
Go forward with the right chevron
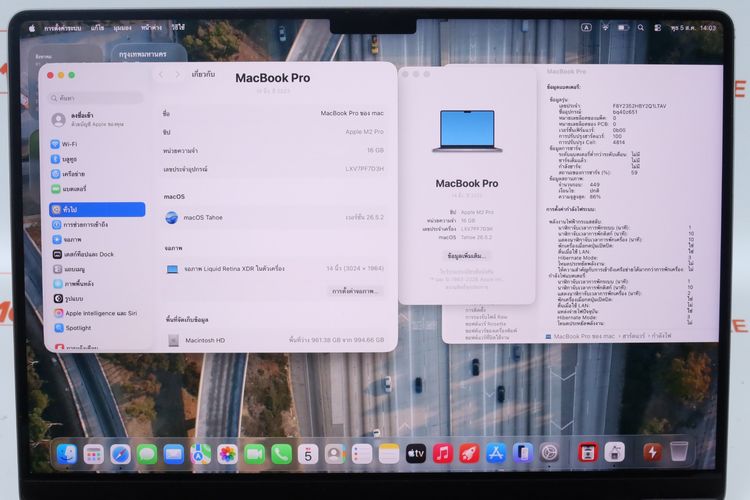pyautogui.click(x=178, y=75)
